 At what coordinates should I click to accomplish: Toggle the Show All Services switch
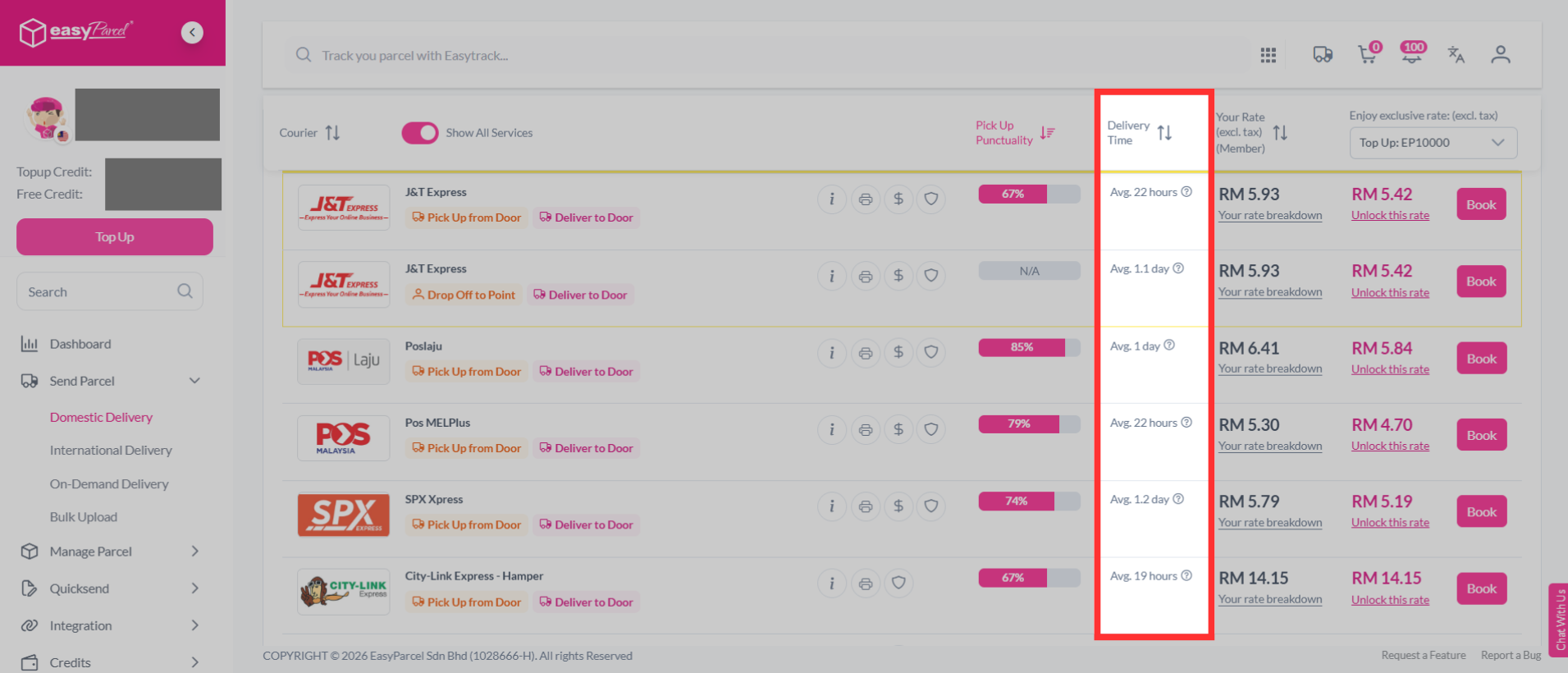(420, 133)
